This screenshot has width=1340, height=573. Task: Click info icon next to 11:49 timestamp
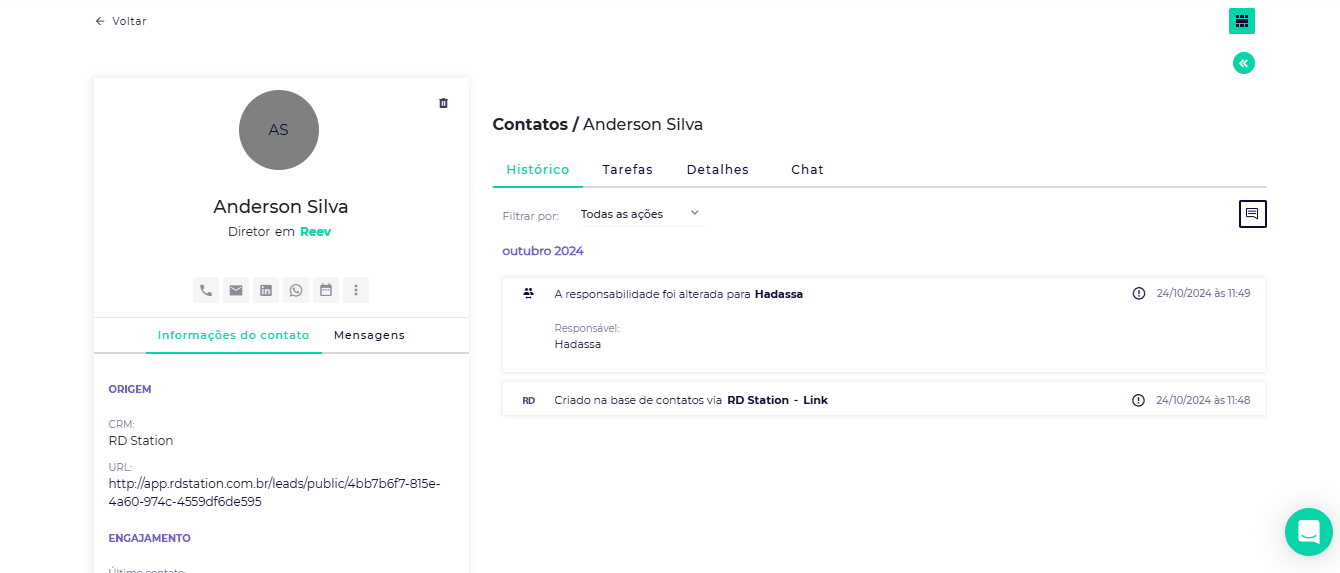tap(1138, 293)
